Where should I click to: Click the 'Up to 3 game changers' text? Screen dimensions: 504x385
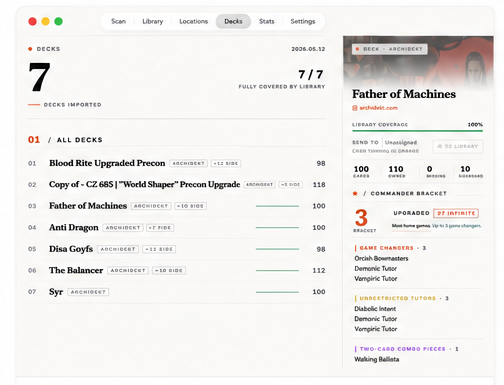pyautogui.click(x=457, y=226)
